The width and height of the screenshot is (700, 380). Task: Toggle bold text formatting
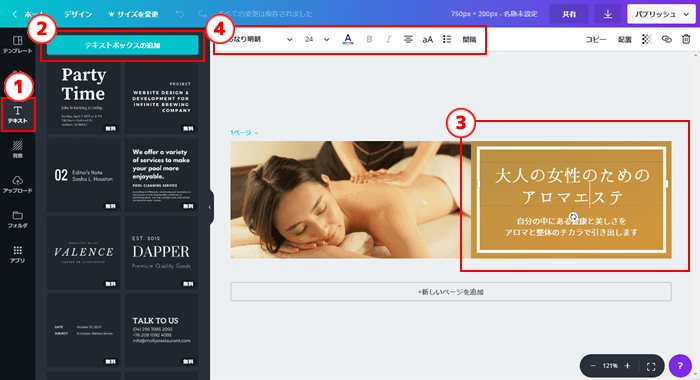(x=369, y=39)
